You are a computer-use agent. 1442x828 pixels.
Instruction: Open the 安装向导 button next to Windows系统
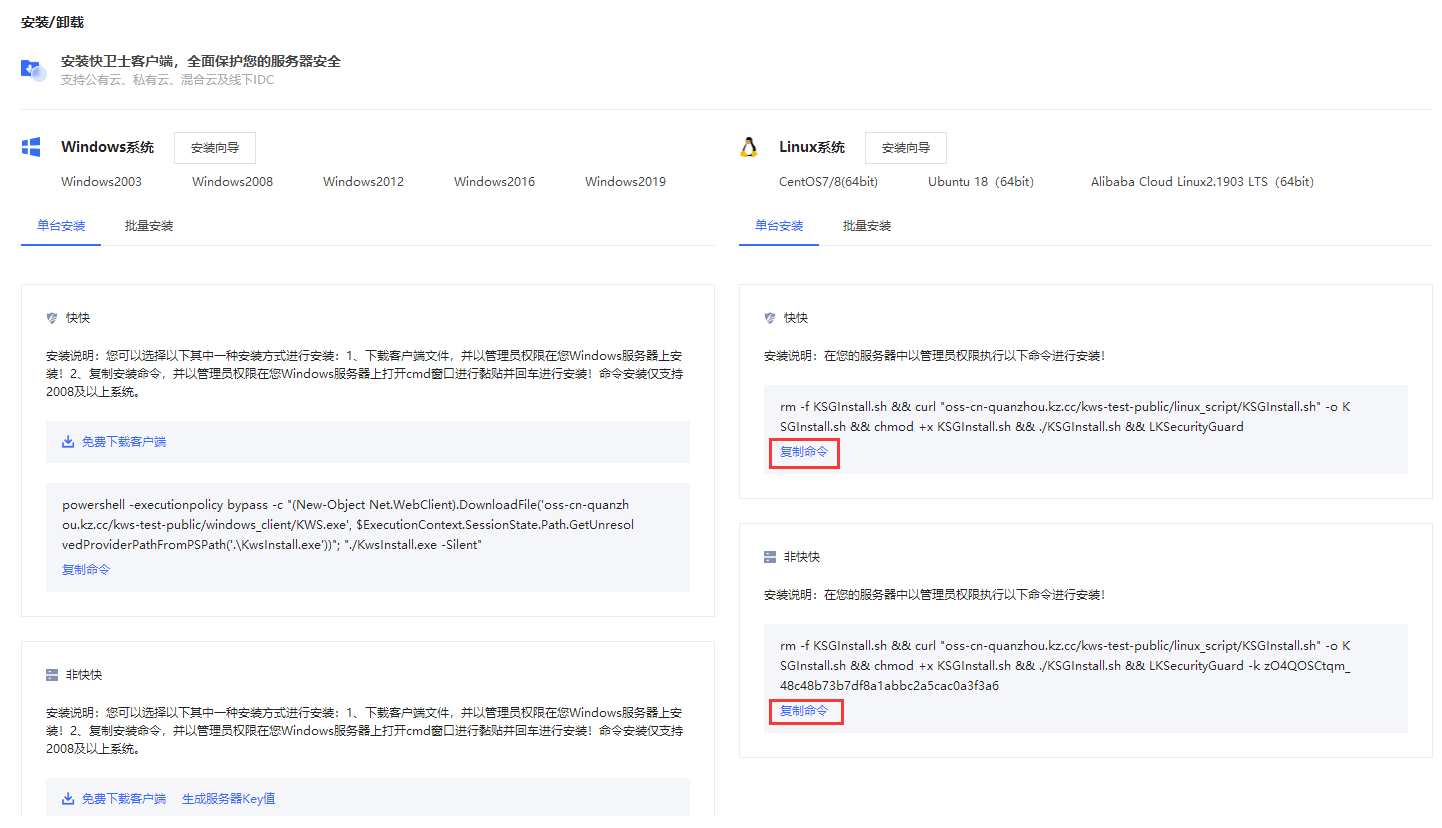tap(215, 148)
